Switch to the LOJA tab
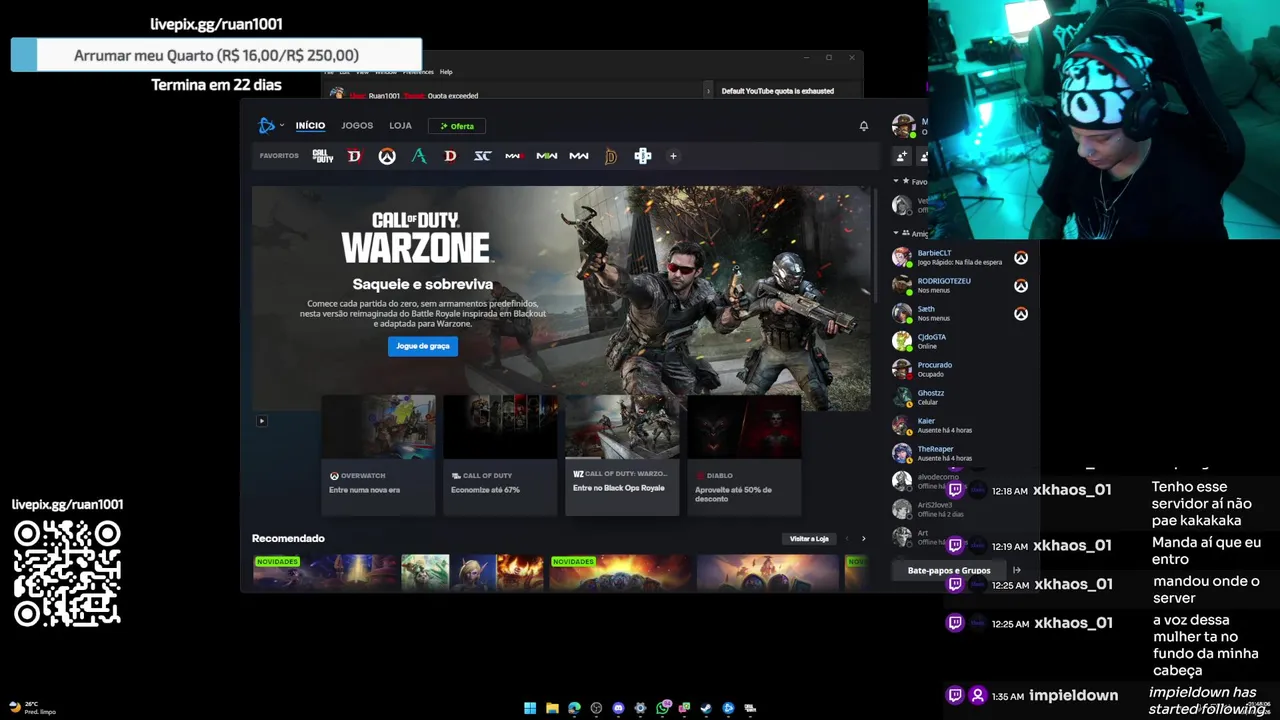Screen dimensions: 1280x720 tap(401, 126)
